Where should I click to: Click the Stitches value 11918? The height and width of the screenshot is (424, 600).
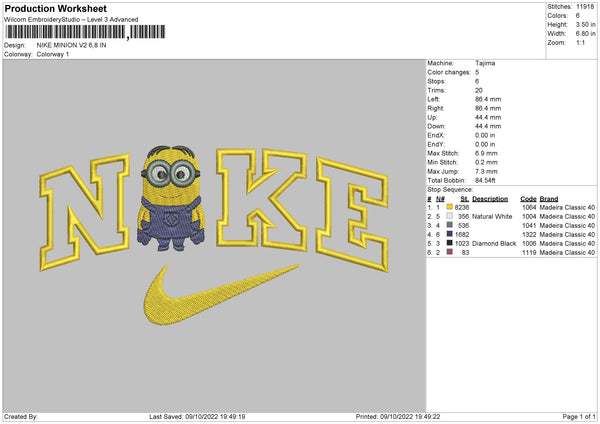[x=585, y=7]
